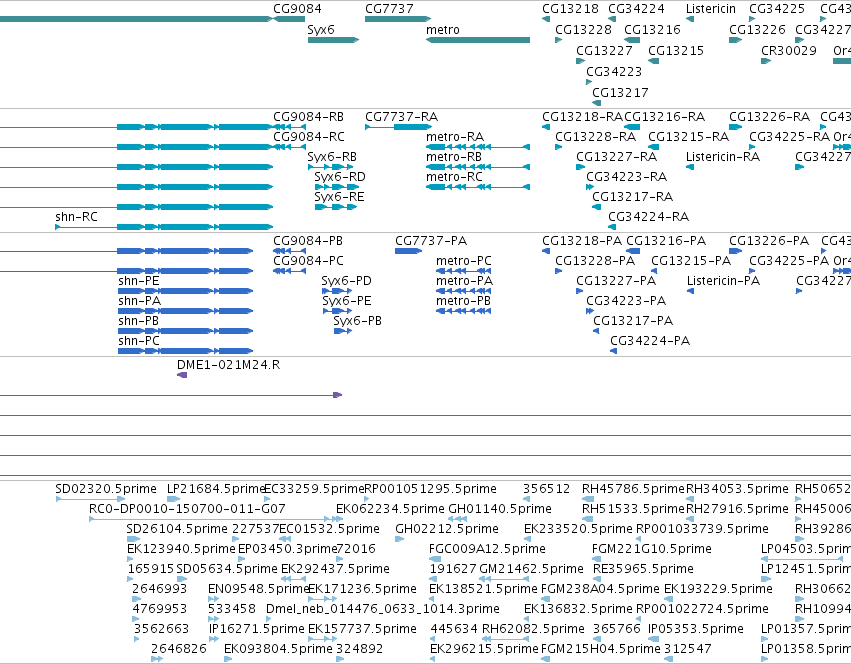Image resolution: width=851 pixels, height=664 pixels.
Task: Click the shn-PE protein label
Action: (139, 281)
